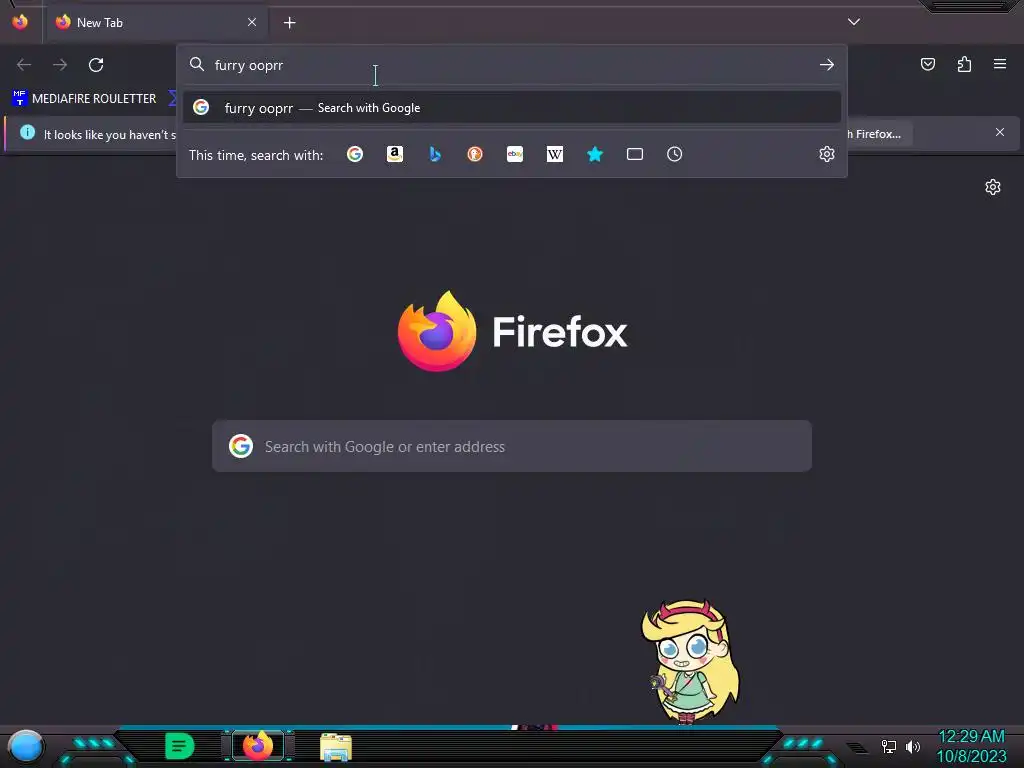Open the Start orb on taskbar
The width and height of the screenshot is (1024, 768).
click(25, 747)
